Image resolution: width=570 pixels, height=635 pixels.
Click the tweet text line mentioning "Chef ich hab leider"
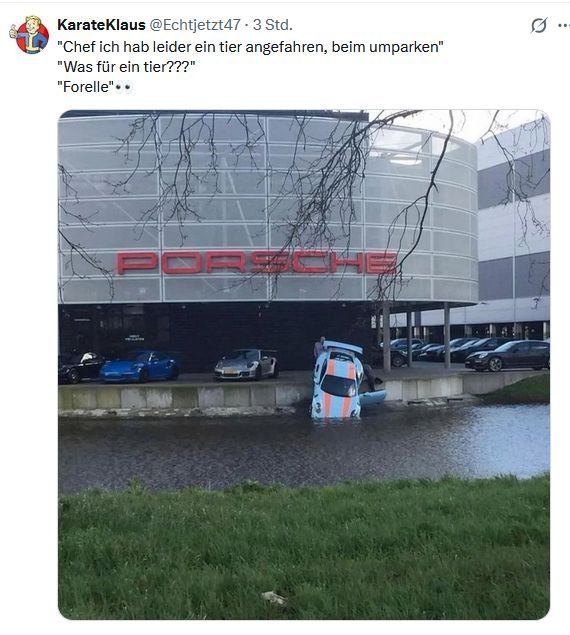tap(250, 47)
